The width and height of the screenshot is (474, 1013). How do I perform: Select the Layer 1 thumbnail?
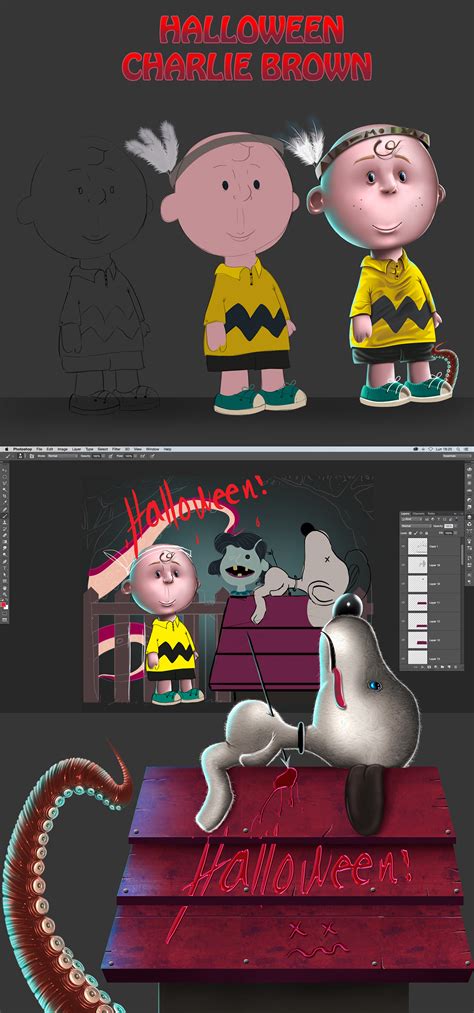tap(418, 546)
